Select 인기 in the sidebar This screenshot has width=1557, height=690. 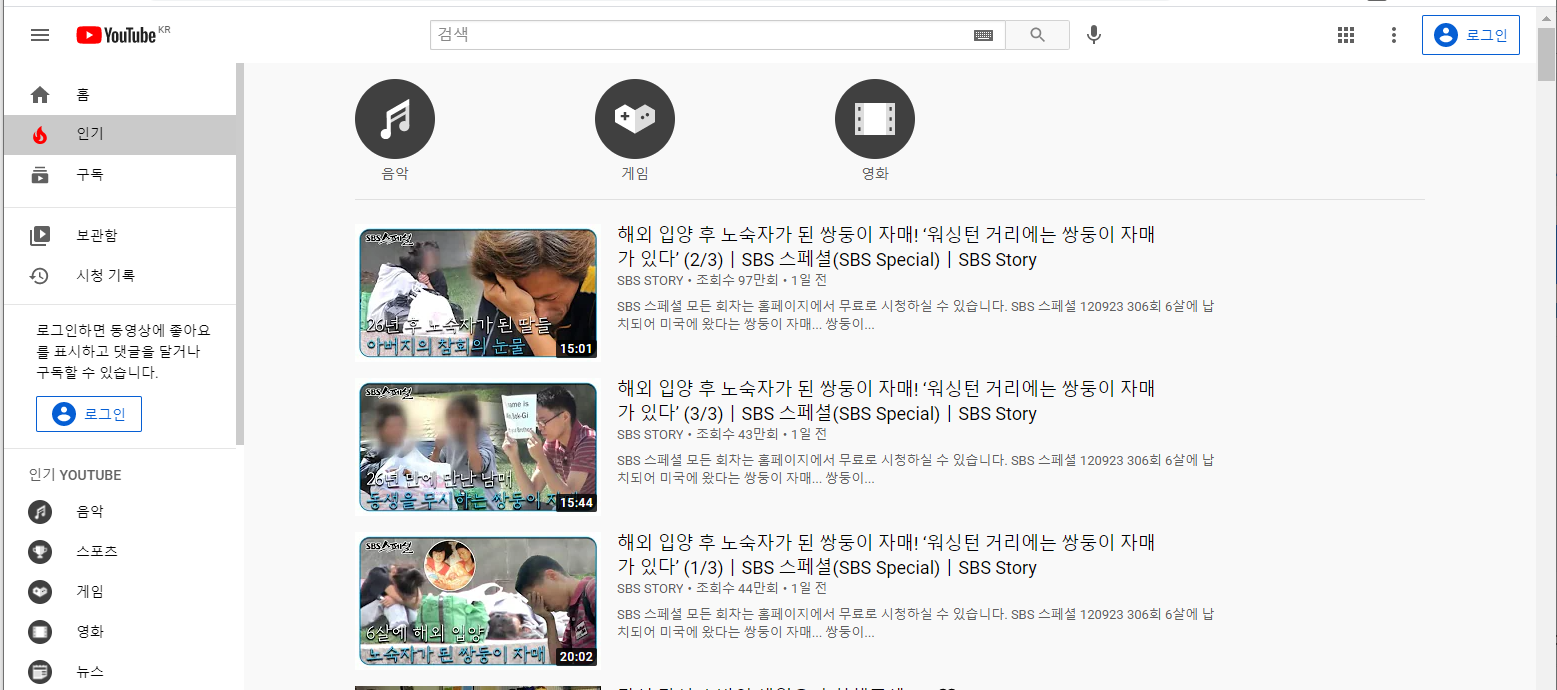pyautogui.click(x=120, y=134)
